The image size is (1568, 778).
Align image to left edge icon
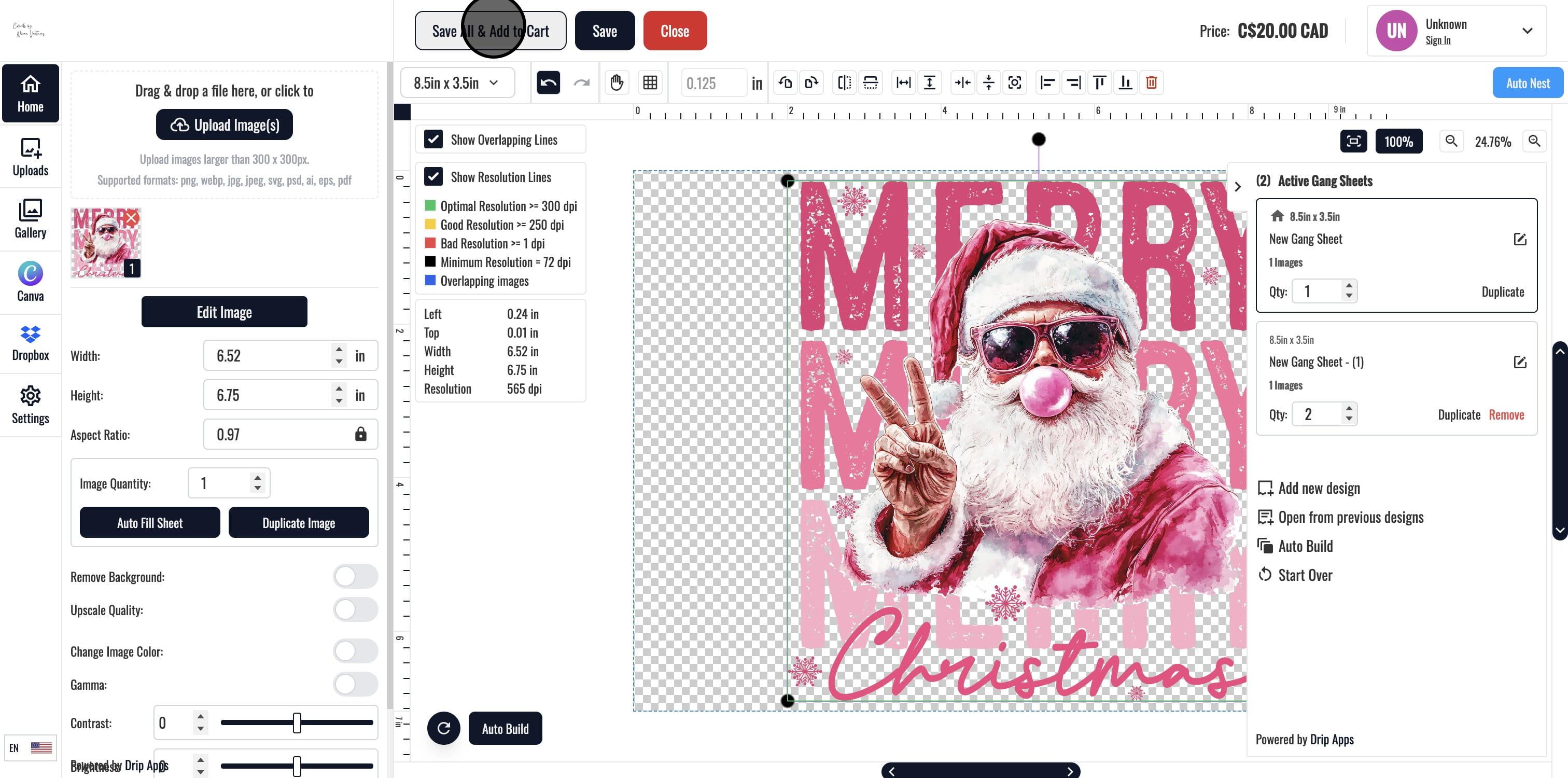1047,83
